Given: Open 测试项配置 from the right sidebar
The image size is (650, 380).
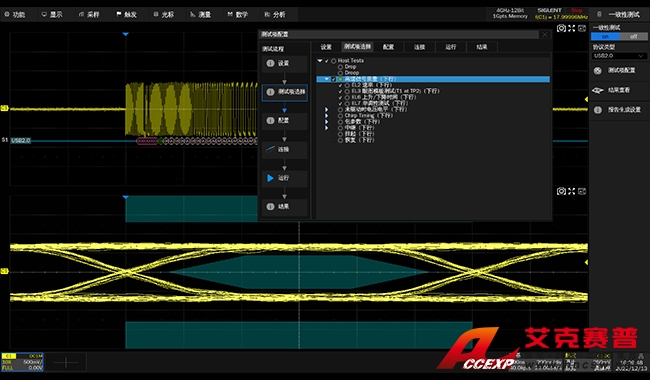Looking at the screenshot, I should [x=619, y=70].
